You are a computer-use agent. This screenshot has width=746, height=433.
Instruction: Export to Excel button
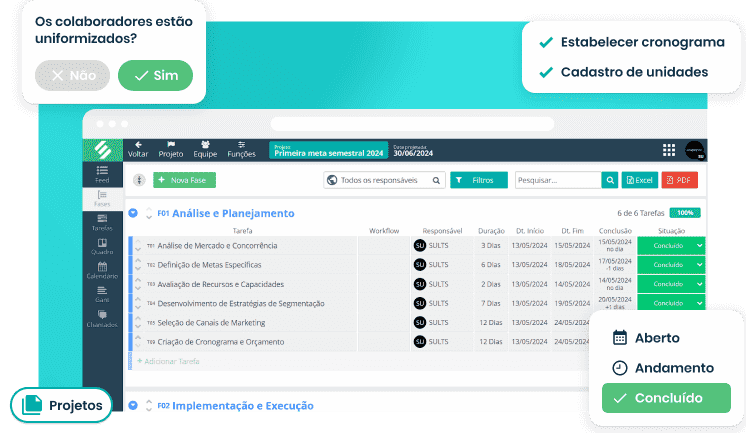[x=639, y=180]
